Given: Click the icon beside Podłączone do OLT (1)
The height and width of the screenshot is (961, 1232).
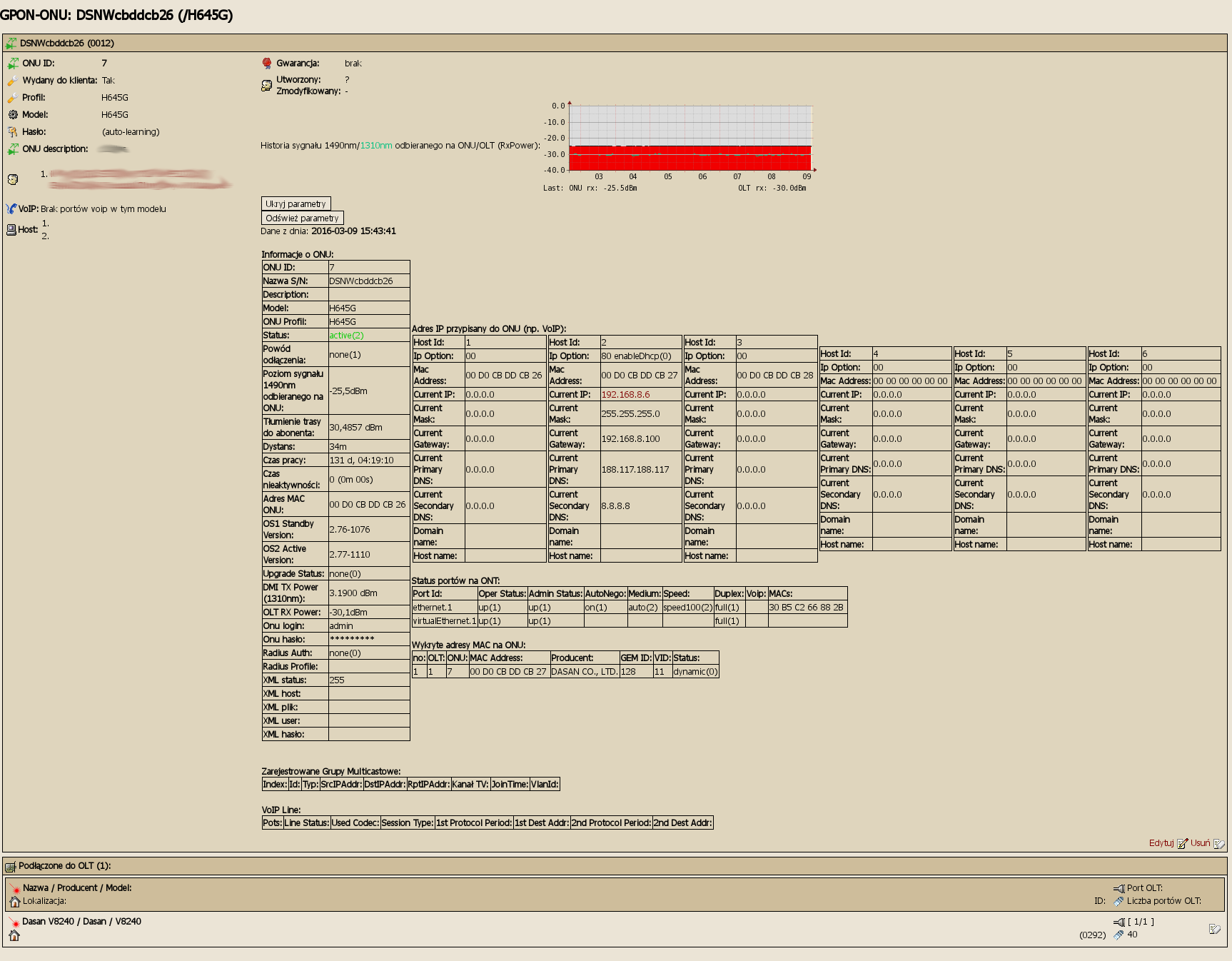Looking at the screenshot, I should (x=11, y=867).
